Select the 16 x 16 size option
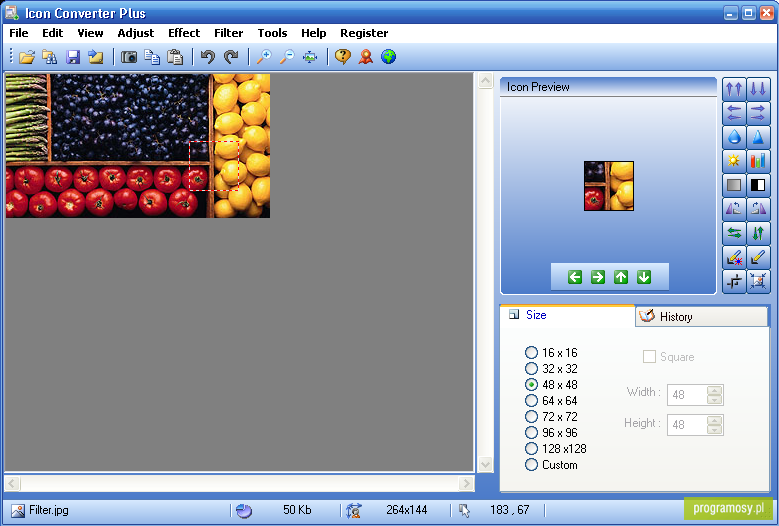 (x=551, y=353)
